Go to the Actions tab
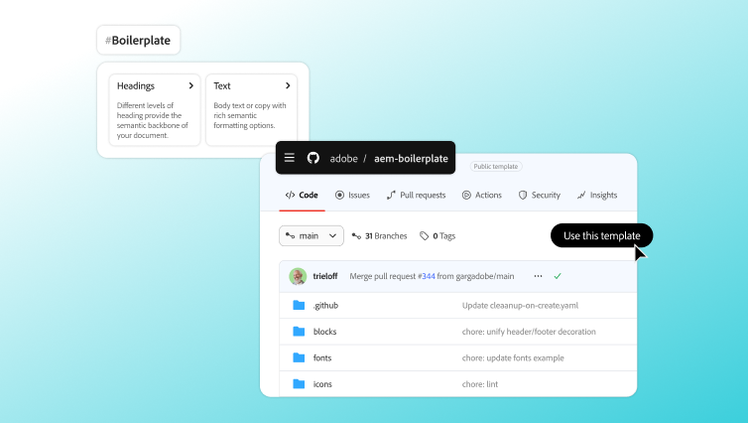Image resolution: width=750 pixels, height=423 pixels. pos(482,195)
